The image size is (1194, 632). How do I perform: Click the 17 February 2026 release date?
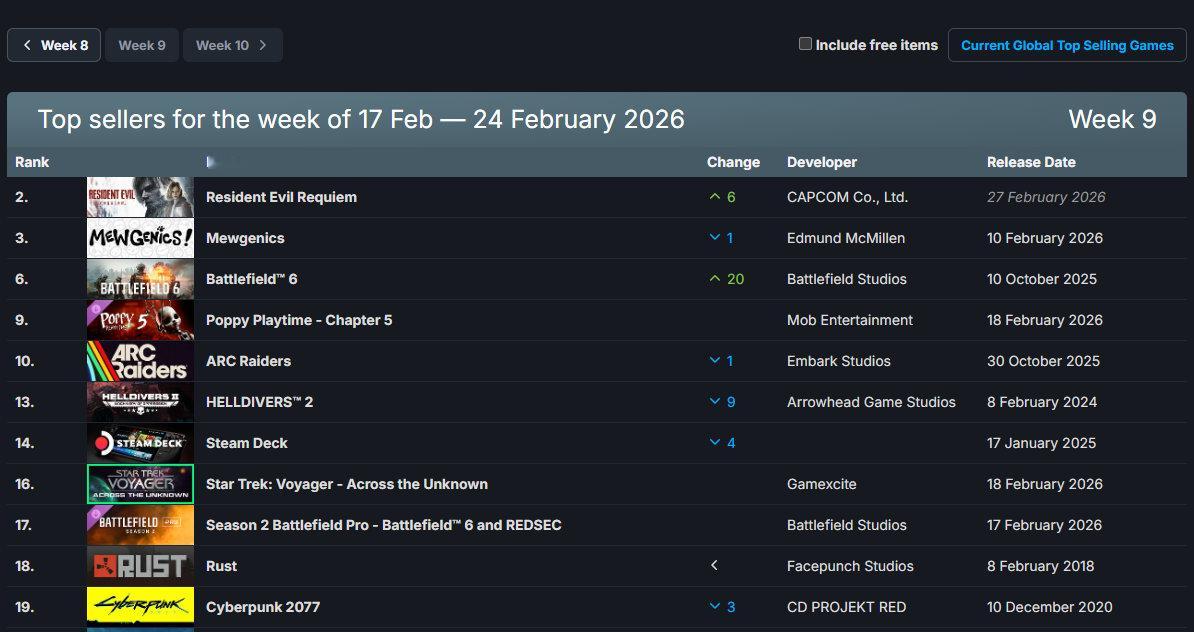pyautogui.click(x=1044, y=525)
